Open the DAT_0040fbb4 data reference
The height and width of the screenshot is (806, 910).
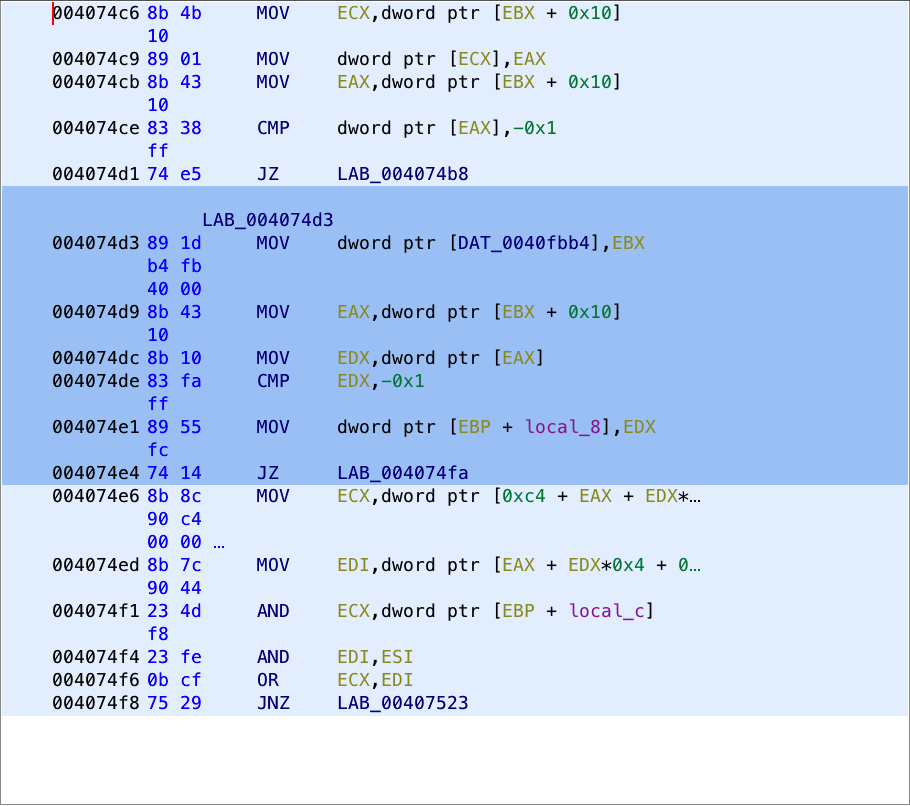(527, 243)
